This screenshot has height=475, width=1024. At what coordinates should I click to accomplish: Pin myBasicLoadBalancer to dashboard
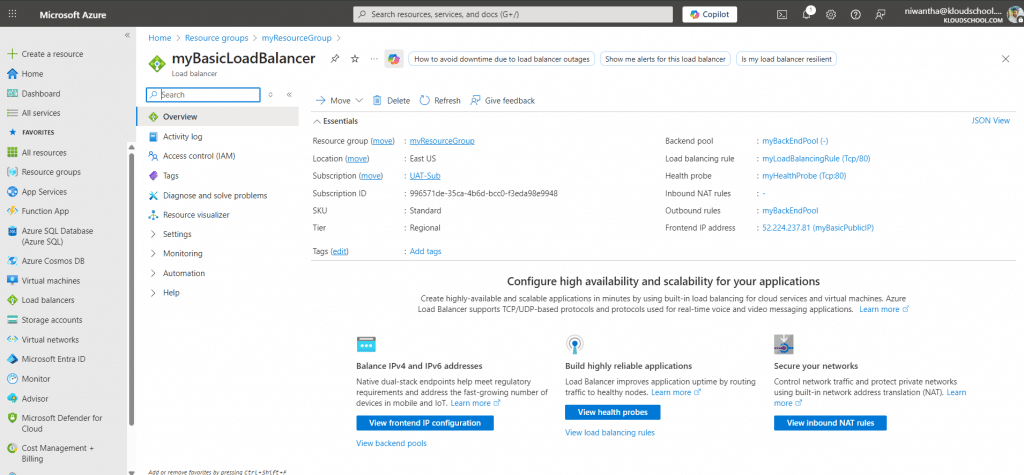(335, 59)
